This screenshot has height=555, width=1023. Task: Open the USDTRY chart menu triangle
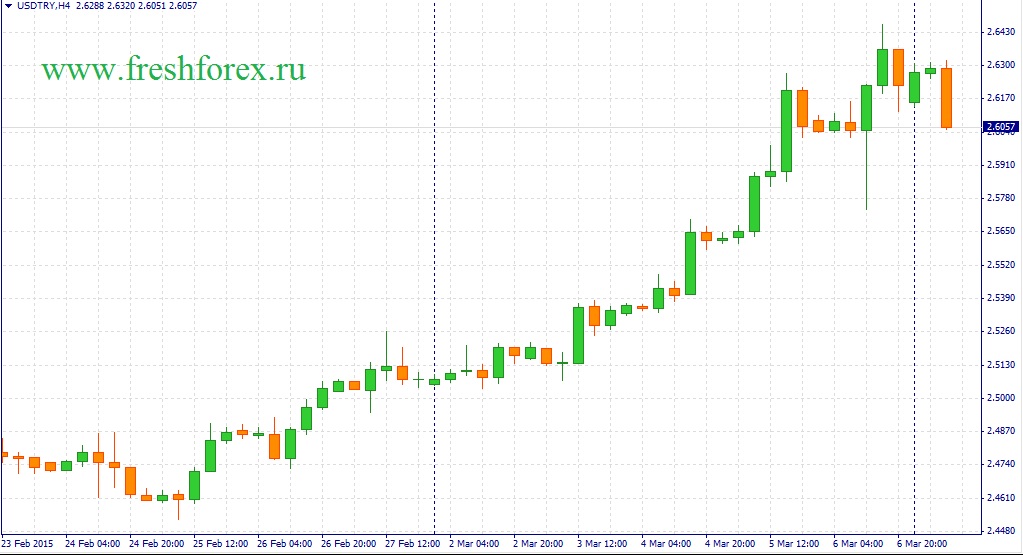[7, 6]
